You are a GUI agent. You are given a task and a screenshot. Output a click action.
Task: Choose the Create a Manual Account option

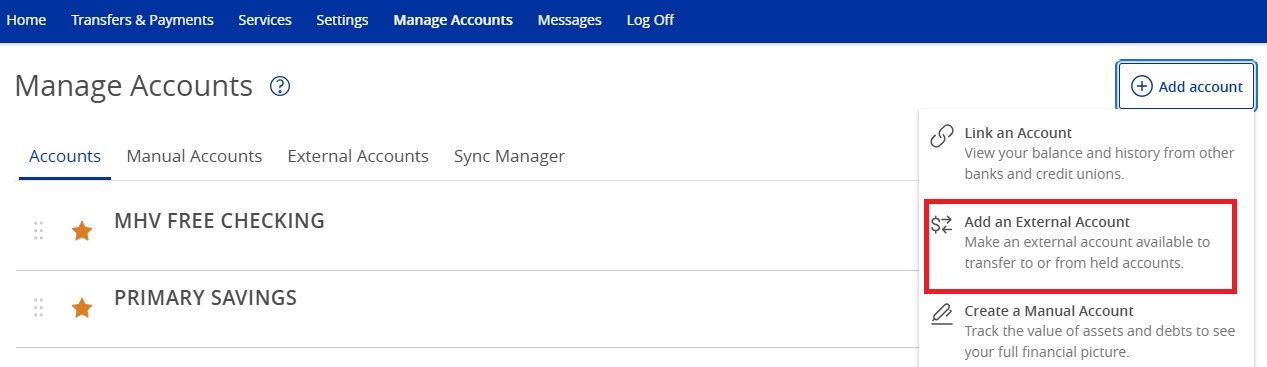(1086, 331)
